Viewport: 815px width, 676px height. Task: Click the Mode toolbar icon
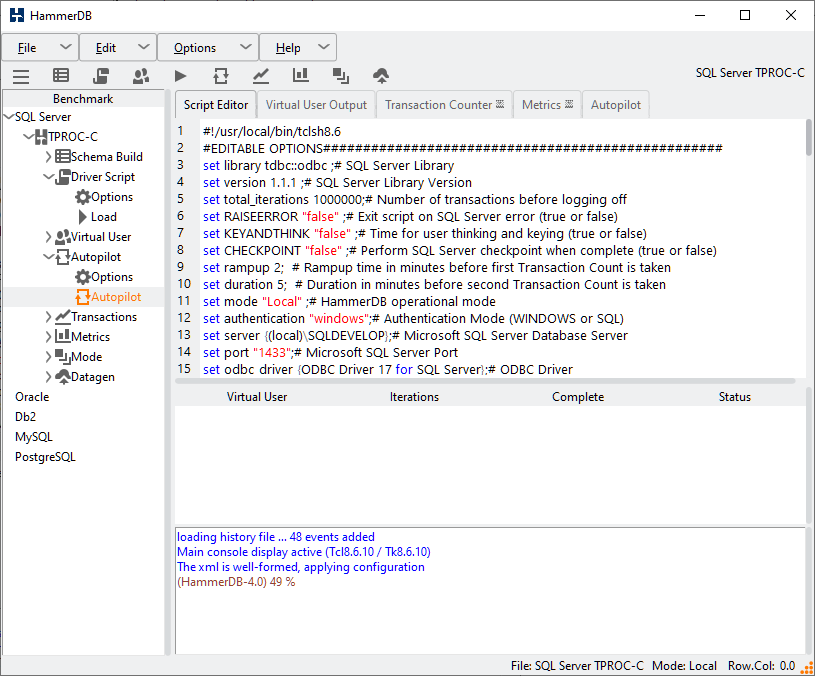(341, 75)
